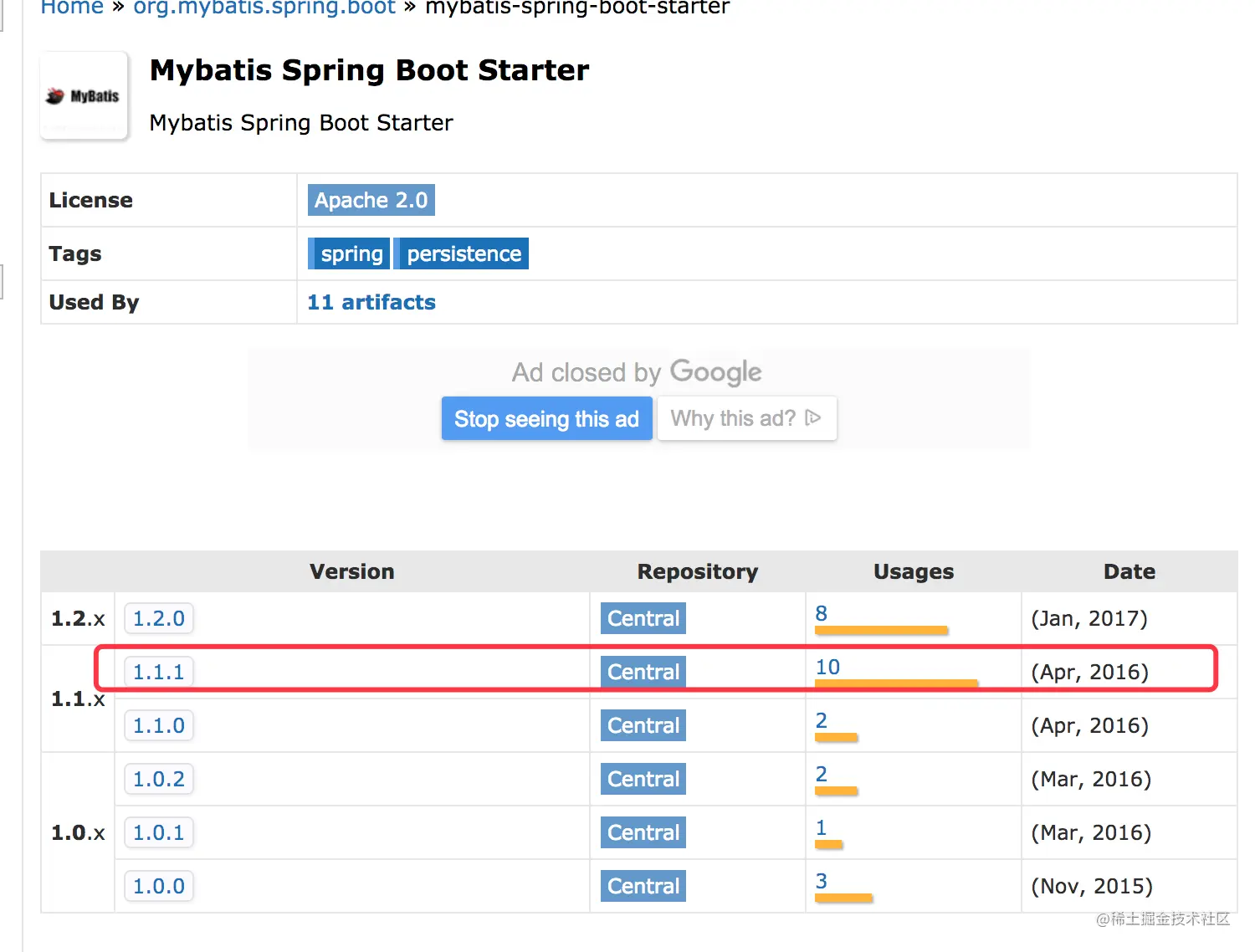This screenshot has width=1255, height=952.
Task: Open version 1.0.1
Action: tap(159, 832)
